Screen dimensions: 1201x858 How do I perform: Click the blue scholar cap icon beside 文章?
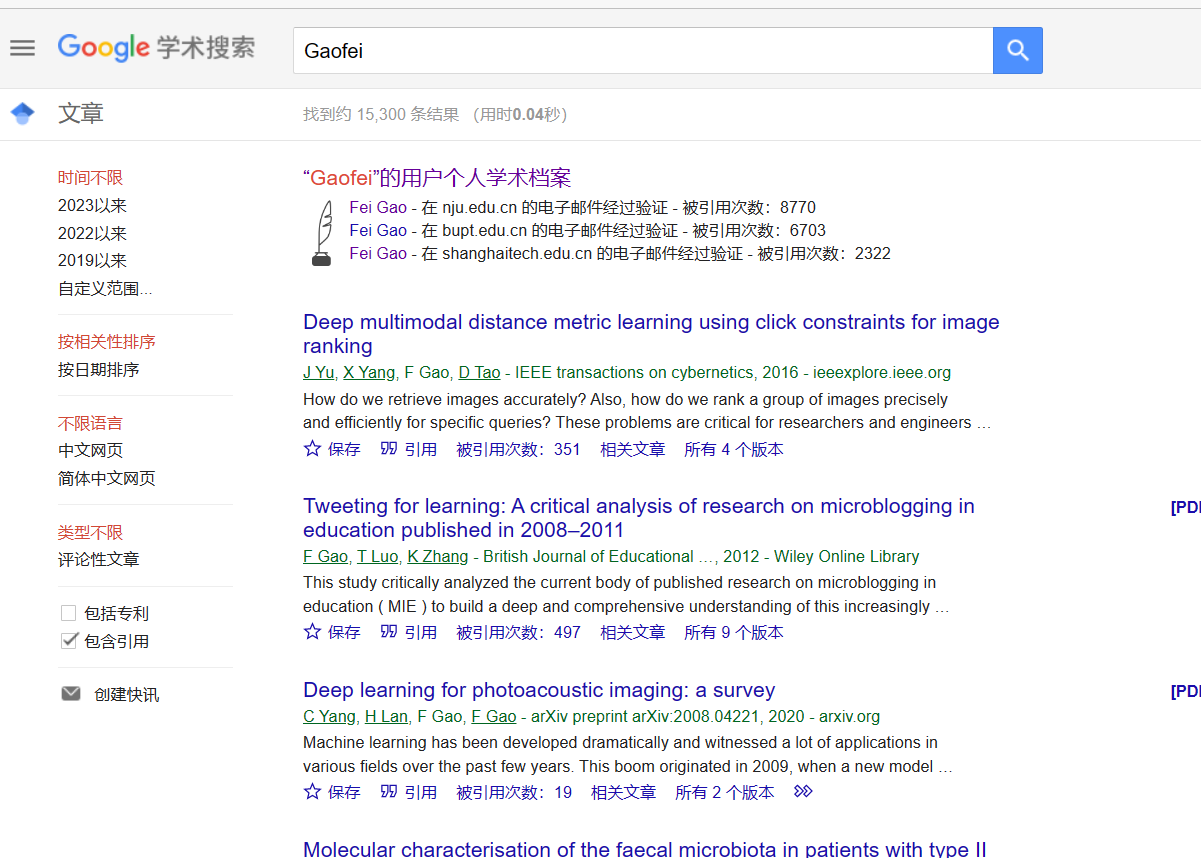tap(22, 114)
